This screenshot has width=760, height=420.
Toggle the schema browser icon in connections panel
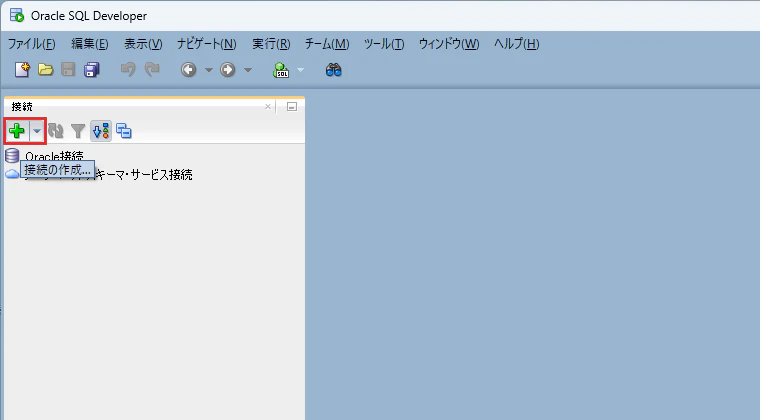(101, 131)
